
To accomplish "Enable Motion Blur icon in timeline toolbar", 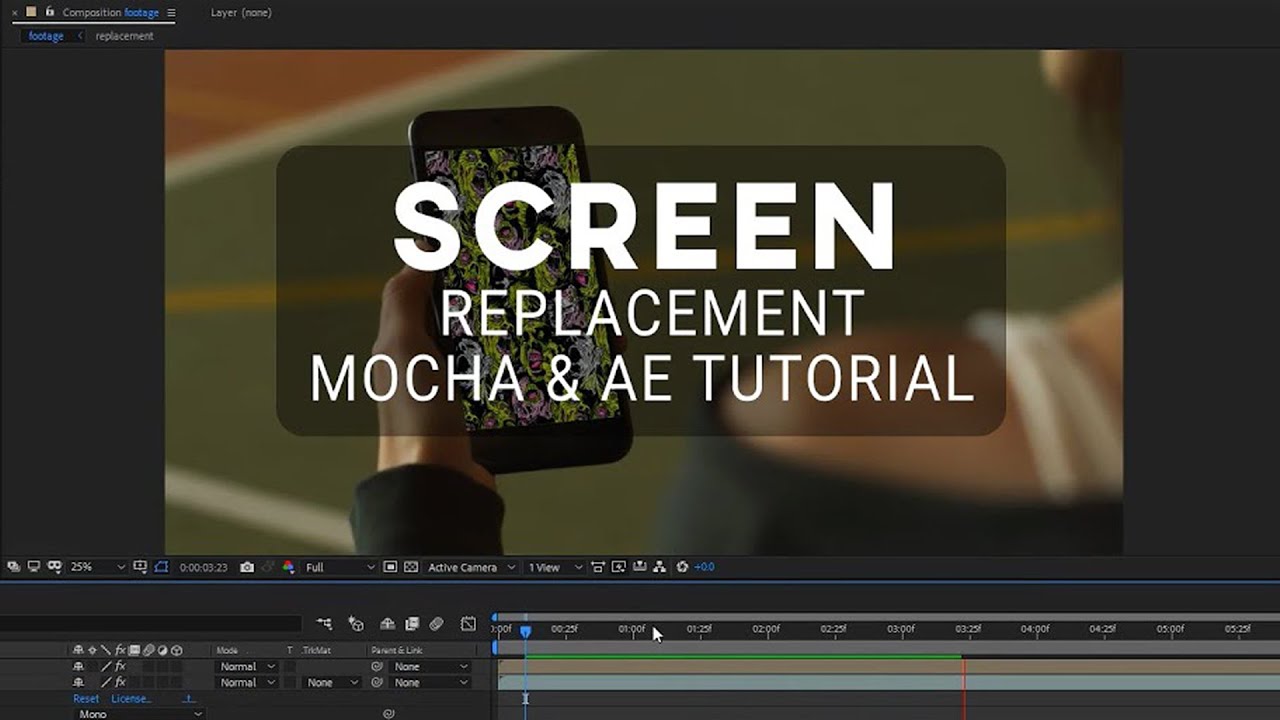I will tap(436, 624).
